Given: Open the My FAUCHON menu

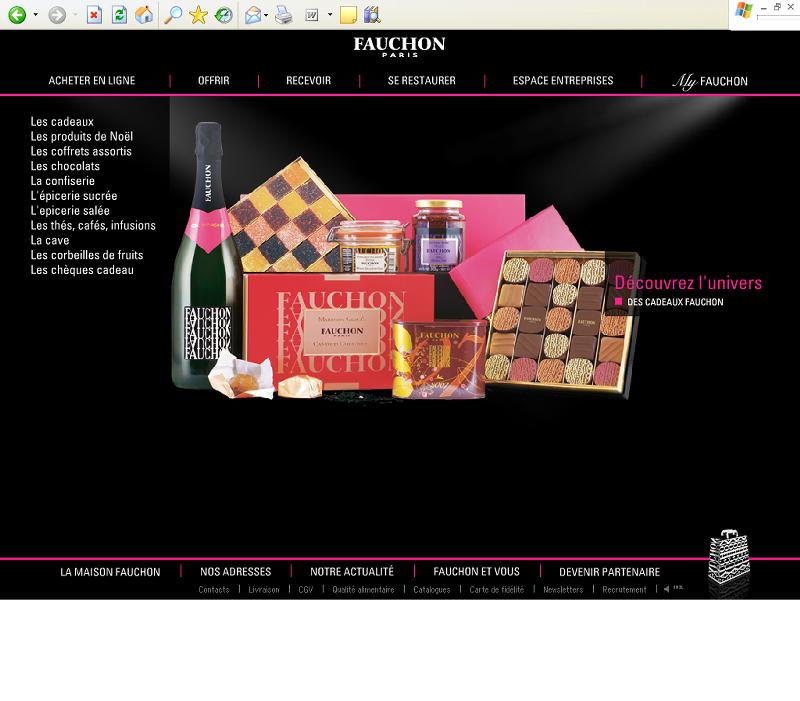Looking at the screenshot, I should click(x=710, y=81).
